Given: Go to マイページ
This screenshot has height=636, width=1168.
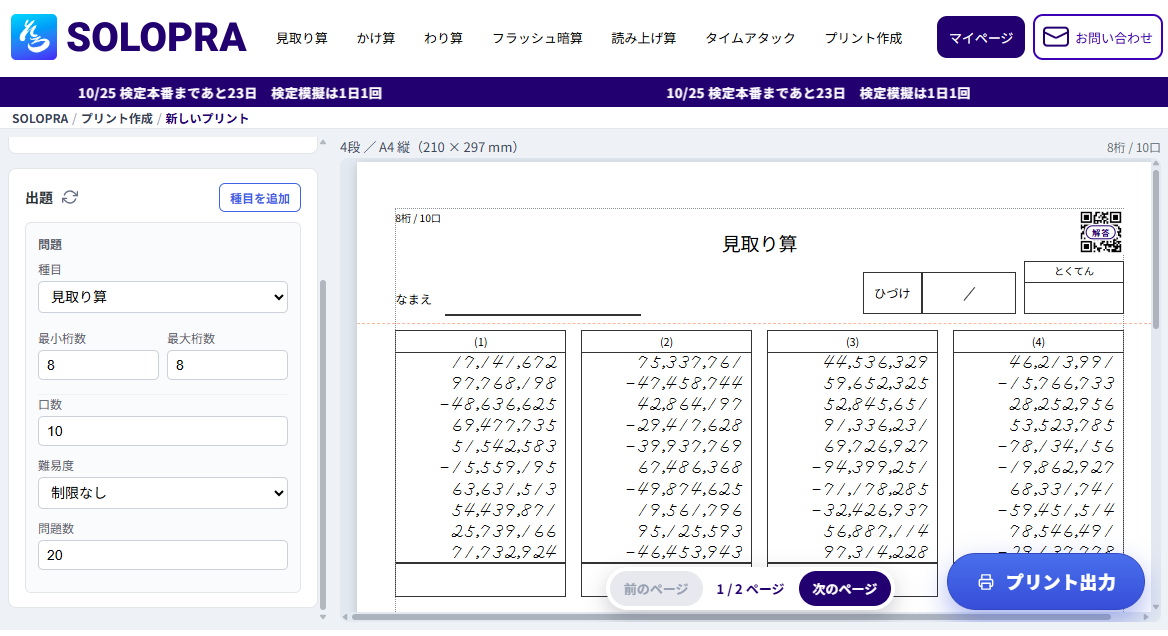Looking at the screenshot, I should [980, 37].
